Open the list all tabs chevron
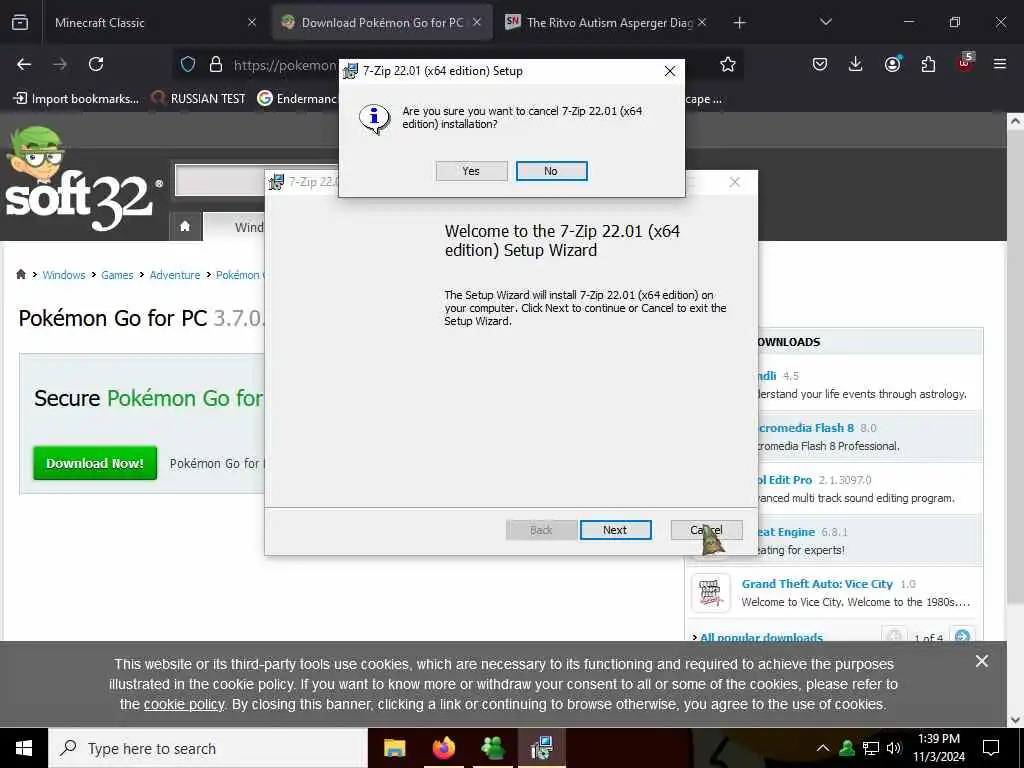The height and width of the screenshot is (768, 1024). click(x=825, y=22)
